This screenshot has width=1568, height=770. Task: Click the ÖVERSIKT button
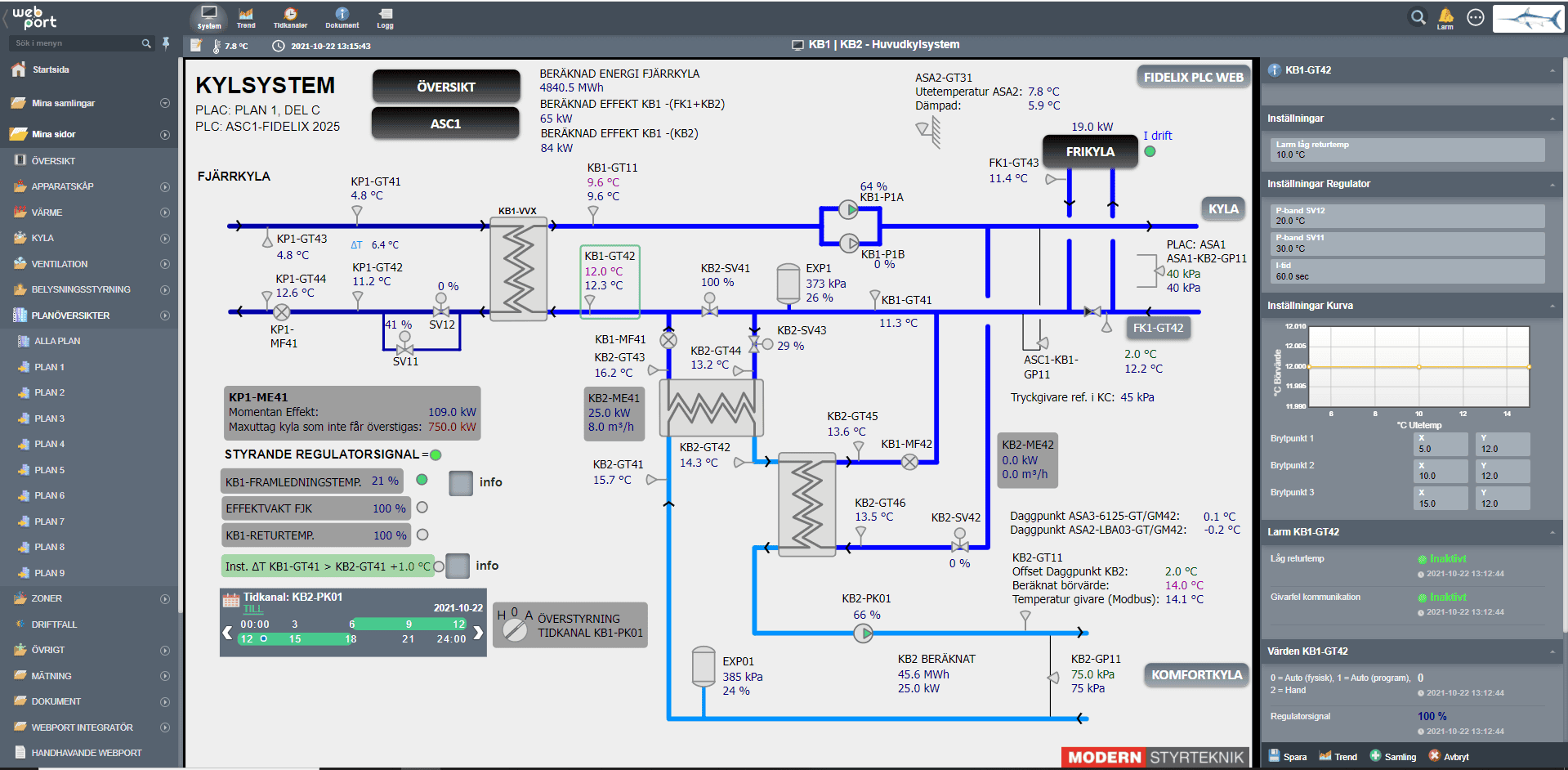coord(446,87)
